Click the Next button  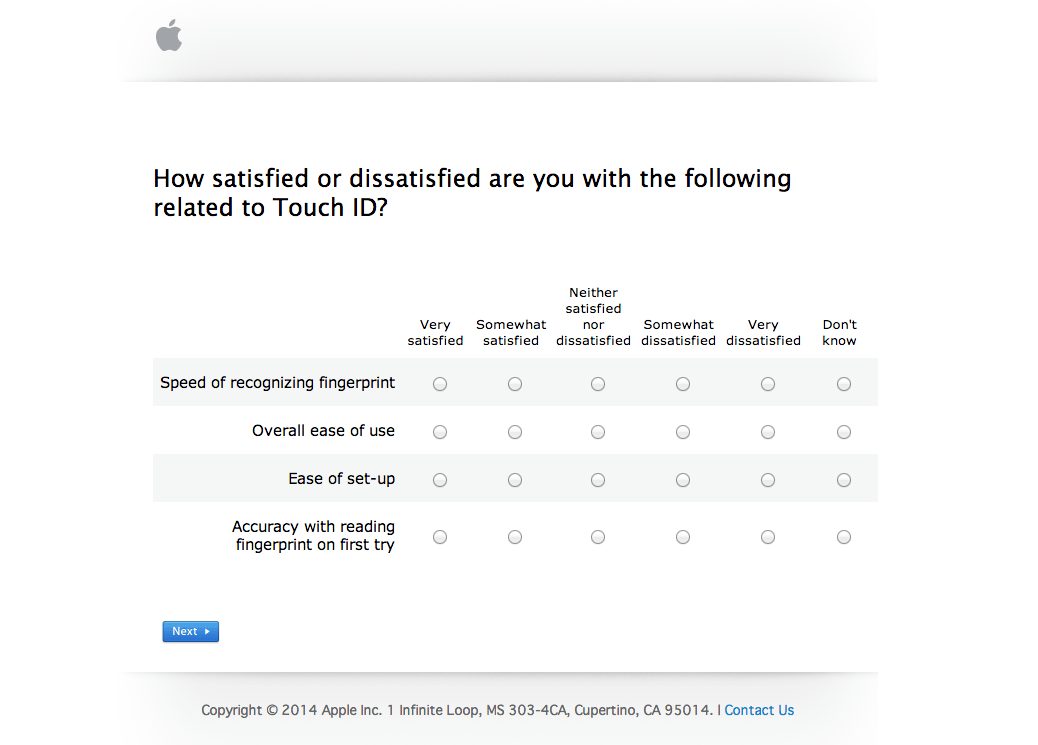click(x=190, y=631)
